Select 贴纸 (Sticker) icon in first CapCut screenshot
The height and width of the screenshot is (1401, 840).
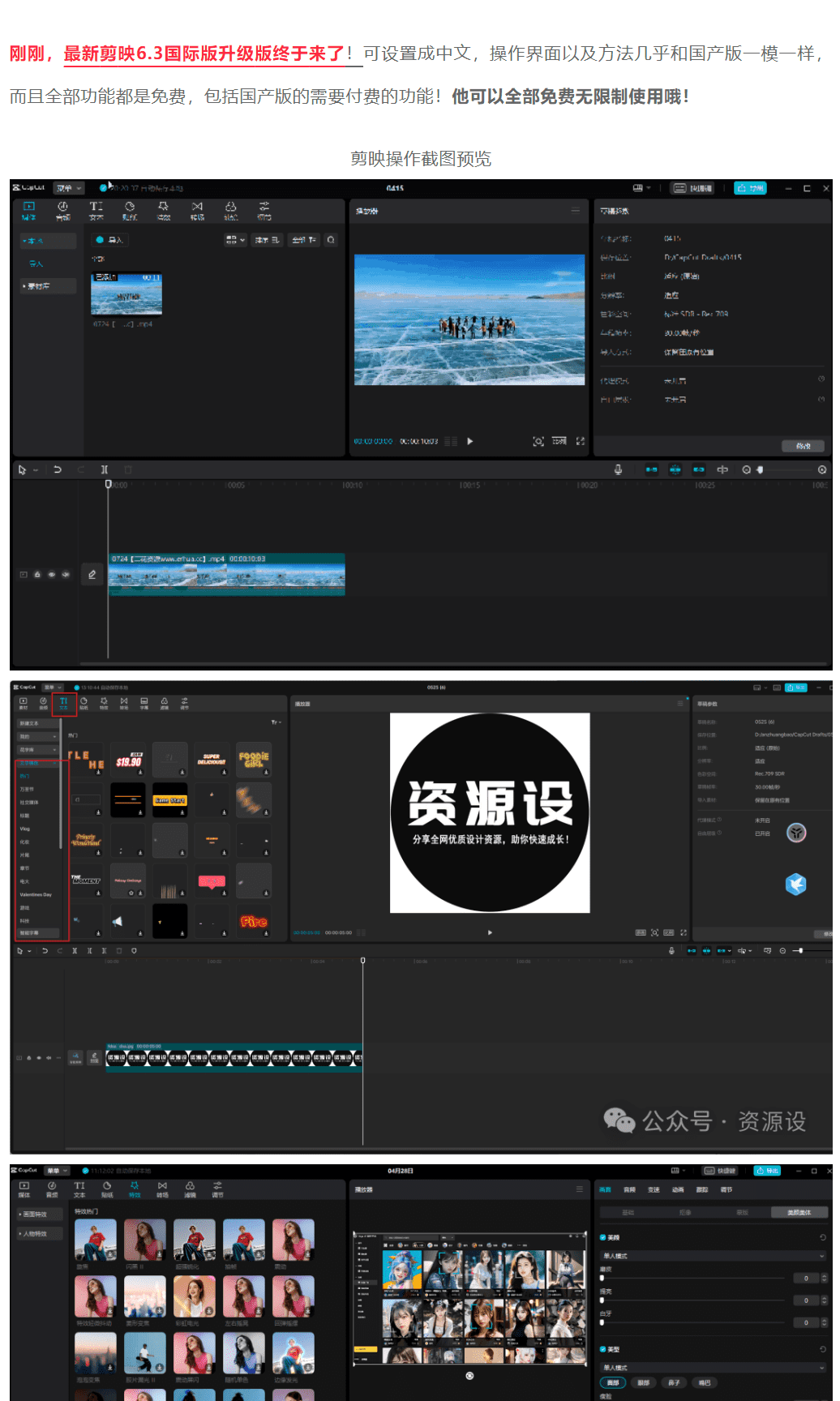pos(130,211)
